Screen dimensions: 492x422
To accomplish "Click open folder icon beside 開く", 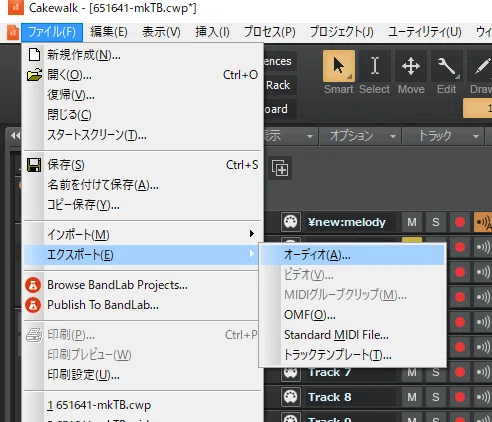I will (34, 75).
